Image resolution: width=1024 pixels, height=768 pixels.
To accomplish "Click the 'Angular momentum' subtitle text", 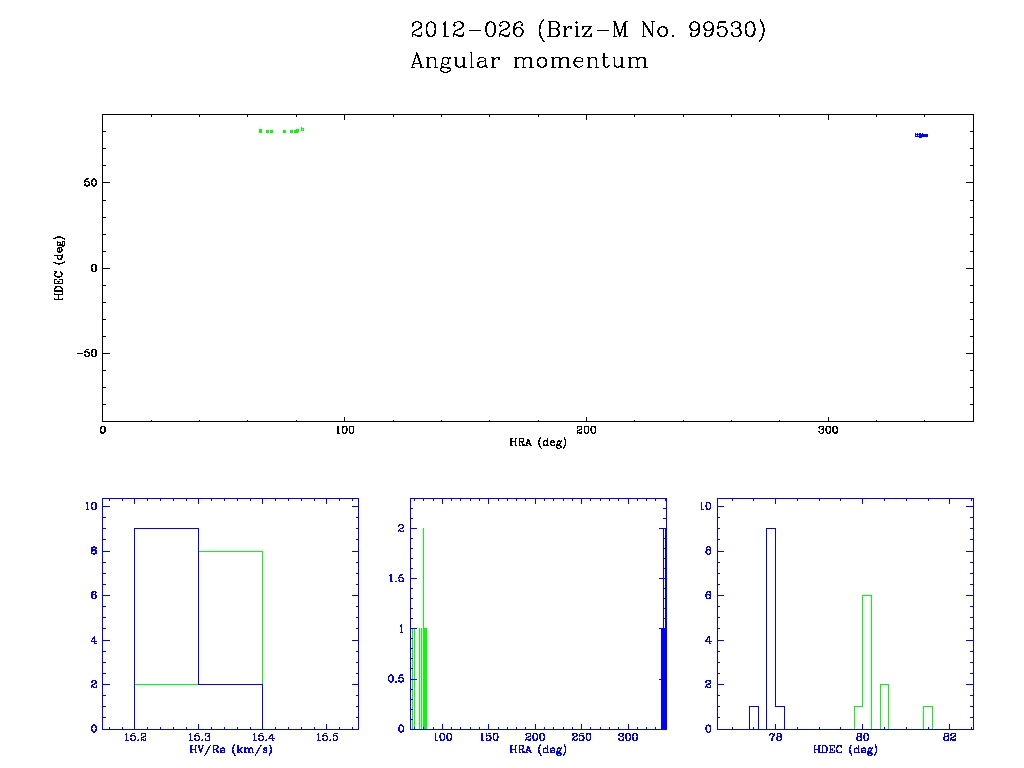I will coord(529,61).
